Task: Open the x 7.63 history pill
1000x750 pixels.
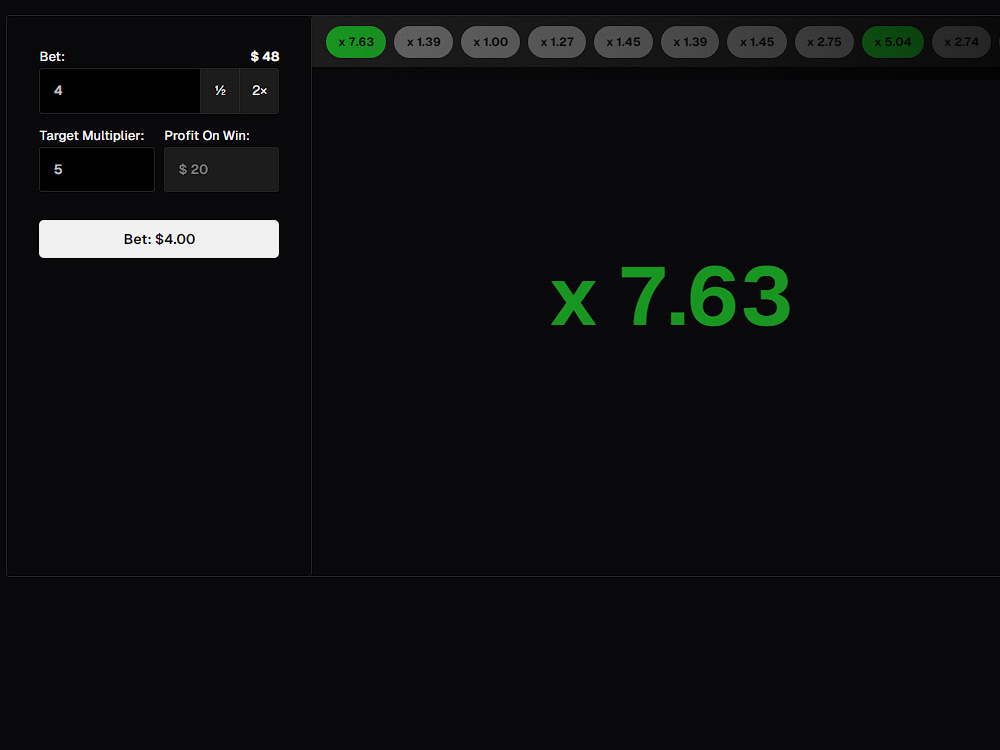Action: tap(356, 42)
